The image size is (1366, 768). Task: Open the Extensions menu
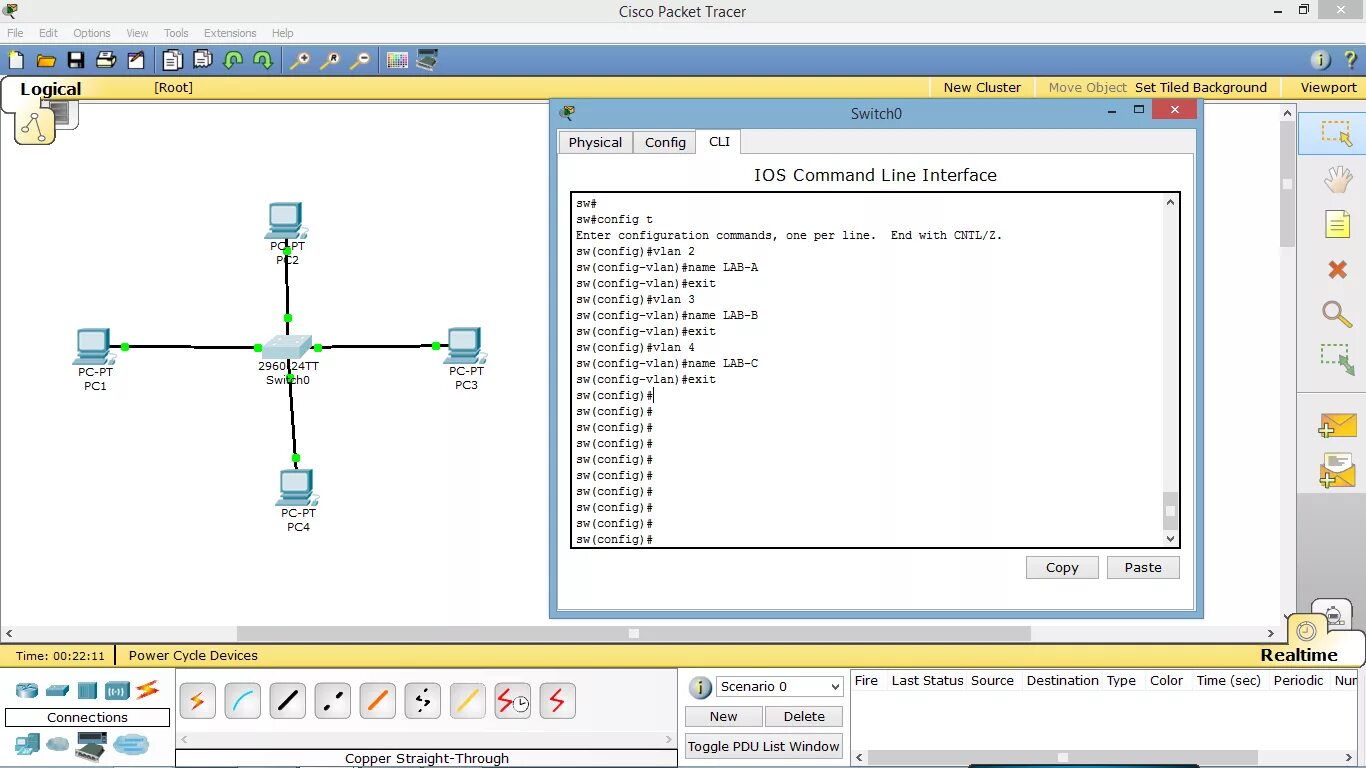pos(230,33)
